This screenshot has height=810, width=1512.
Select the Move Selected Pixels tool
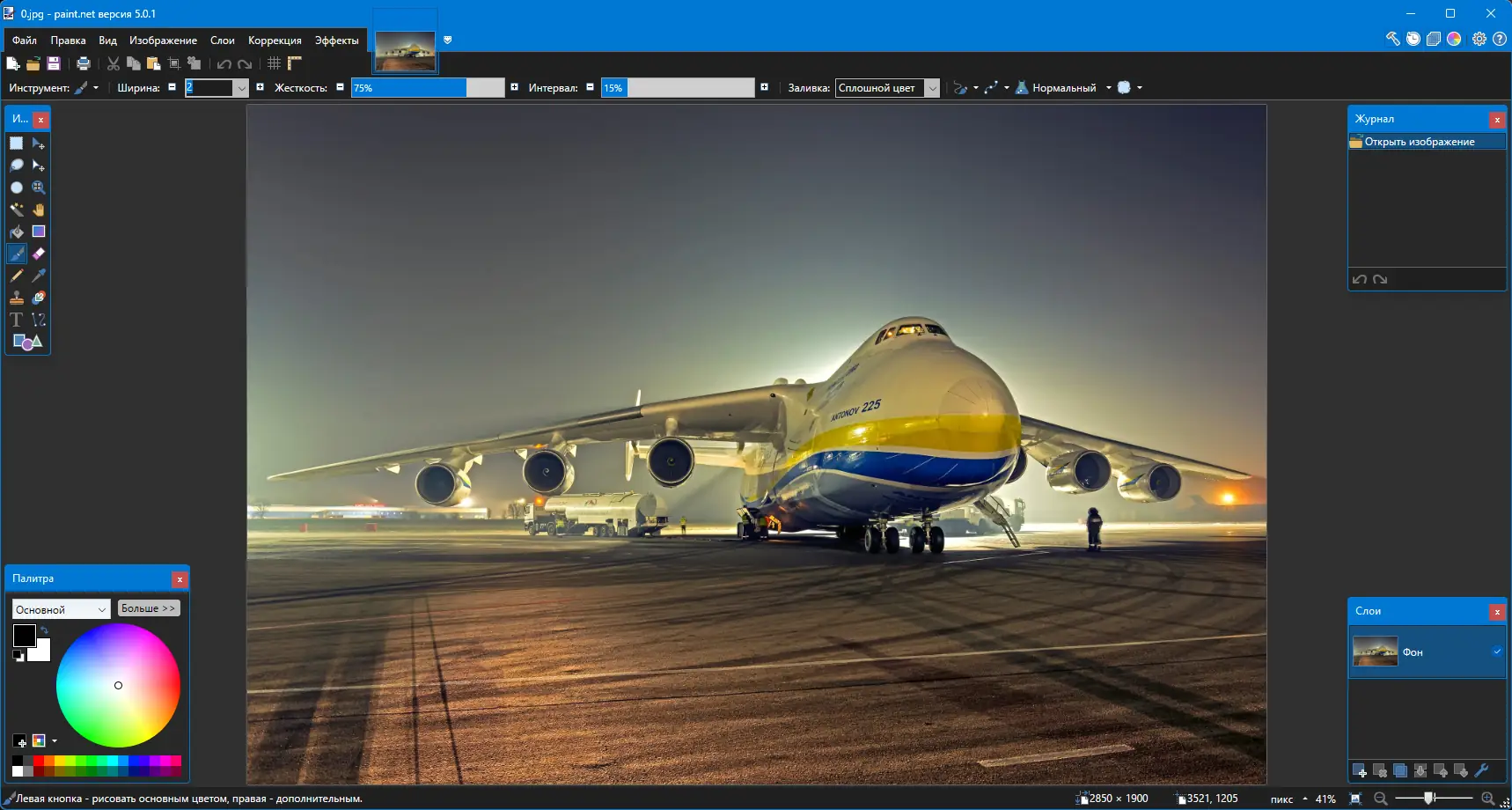click(x=39, y=144)
